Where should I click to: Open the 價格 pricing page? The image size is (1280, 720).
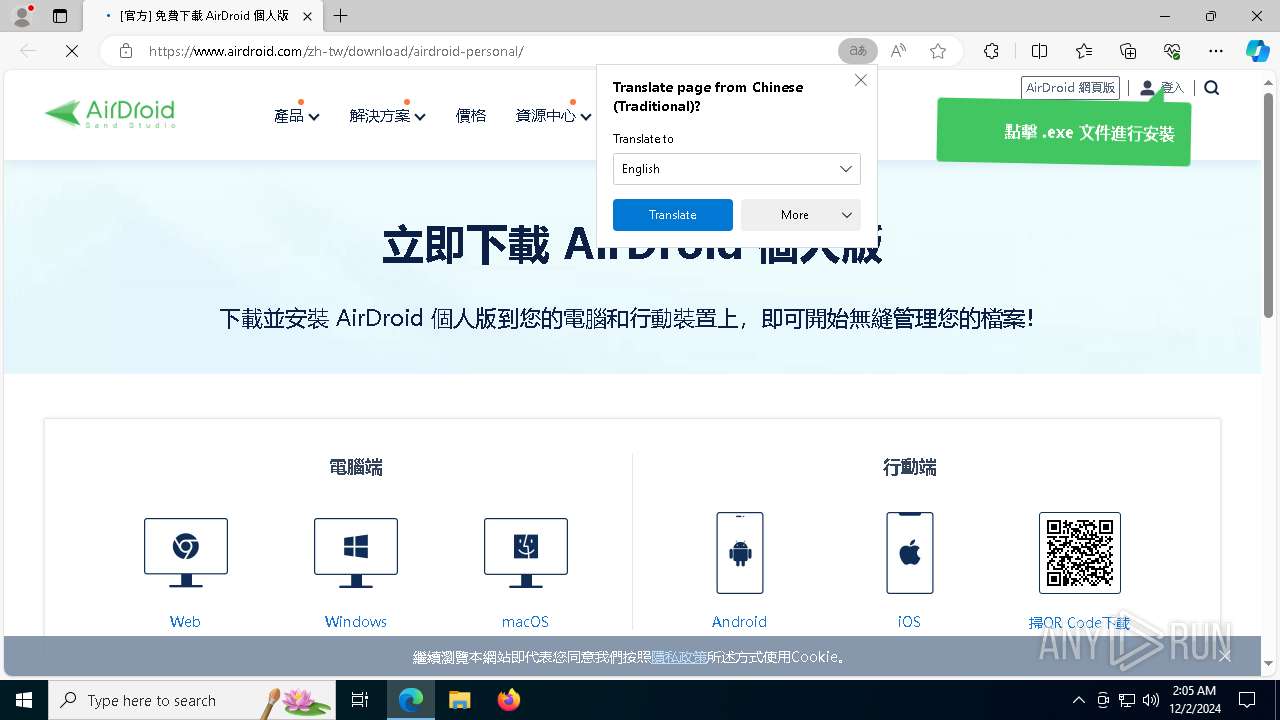471,116
